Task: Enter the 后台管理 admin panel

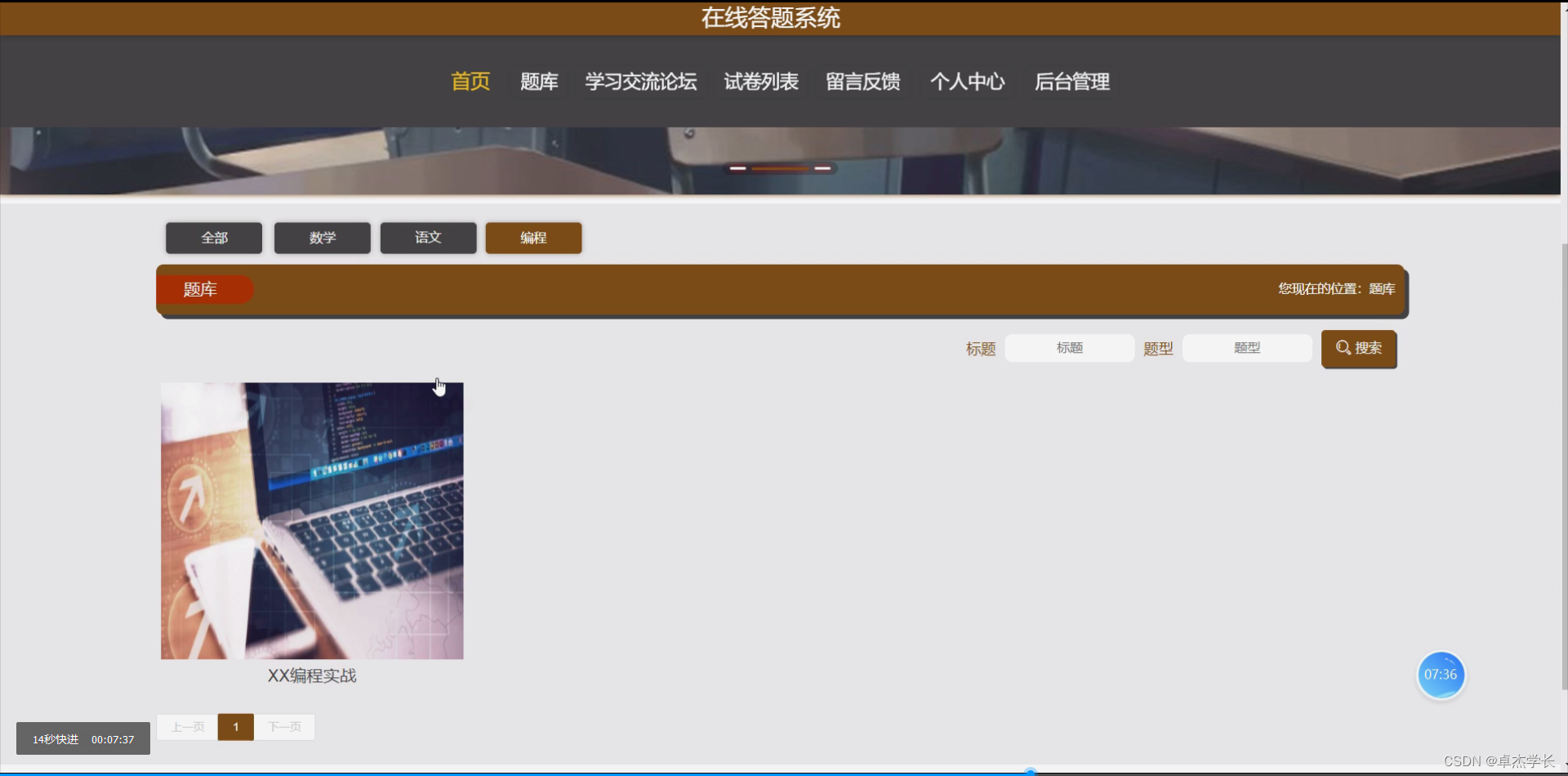Action: point(1072,82)
